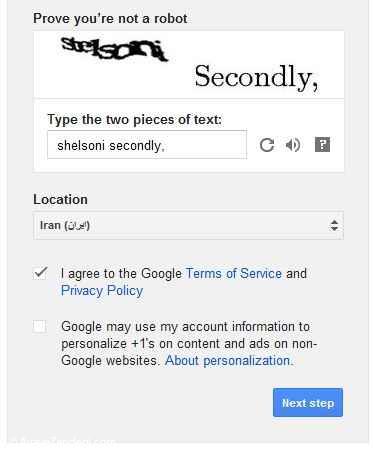The image size is (373, 450).
Task: Focus the captcha text input field
Action: pyautogui.click(x=147, y=145)
